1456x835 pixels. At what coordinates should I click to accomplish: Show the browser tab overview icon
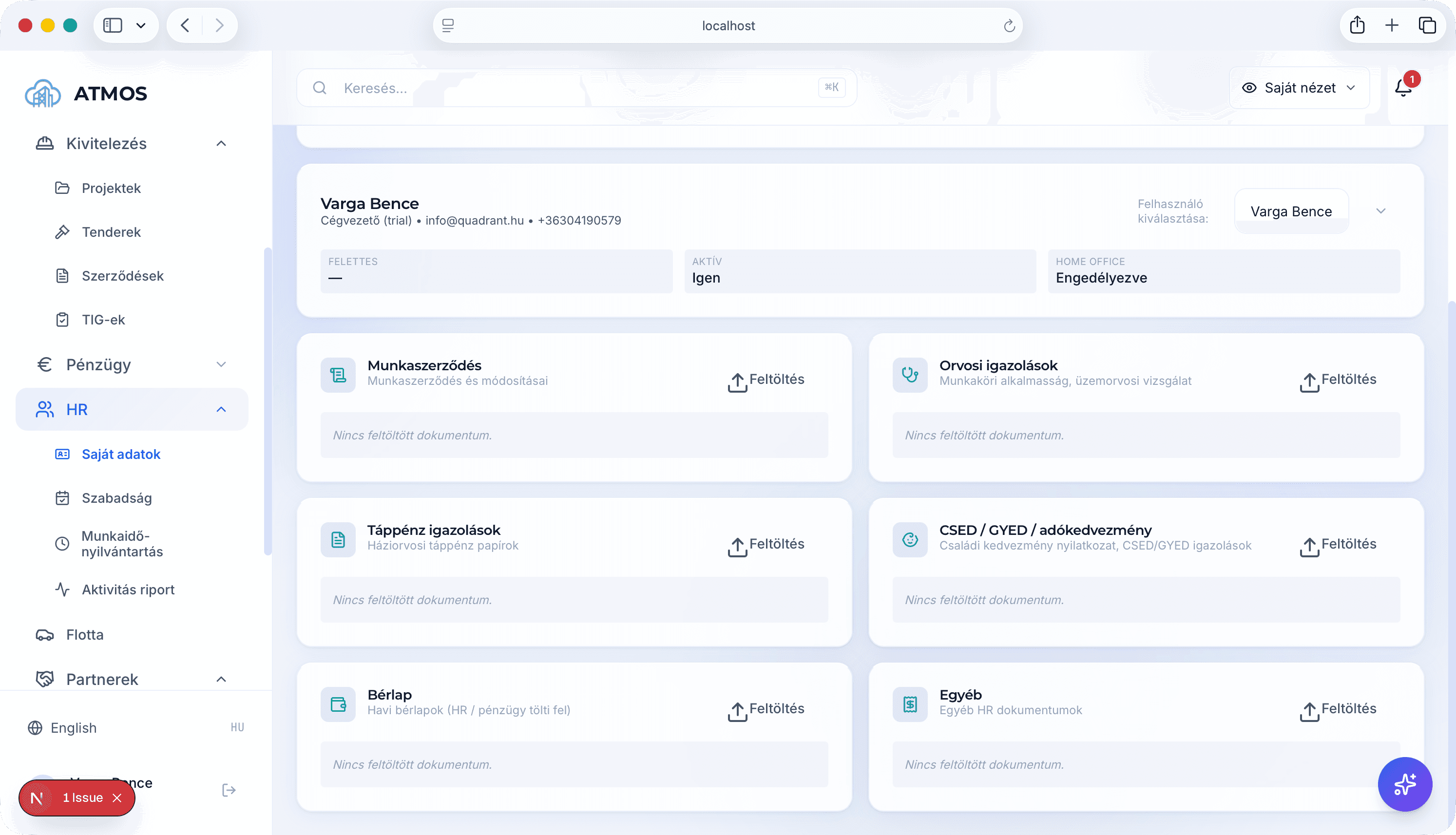tap(1427, 25)
